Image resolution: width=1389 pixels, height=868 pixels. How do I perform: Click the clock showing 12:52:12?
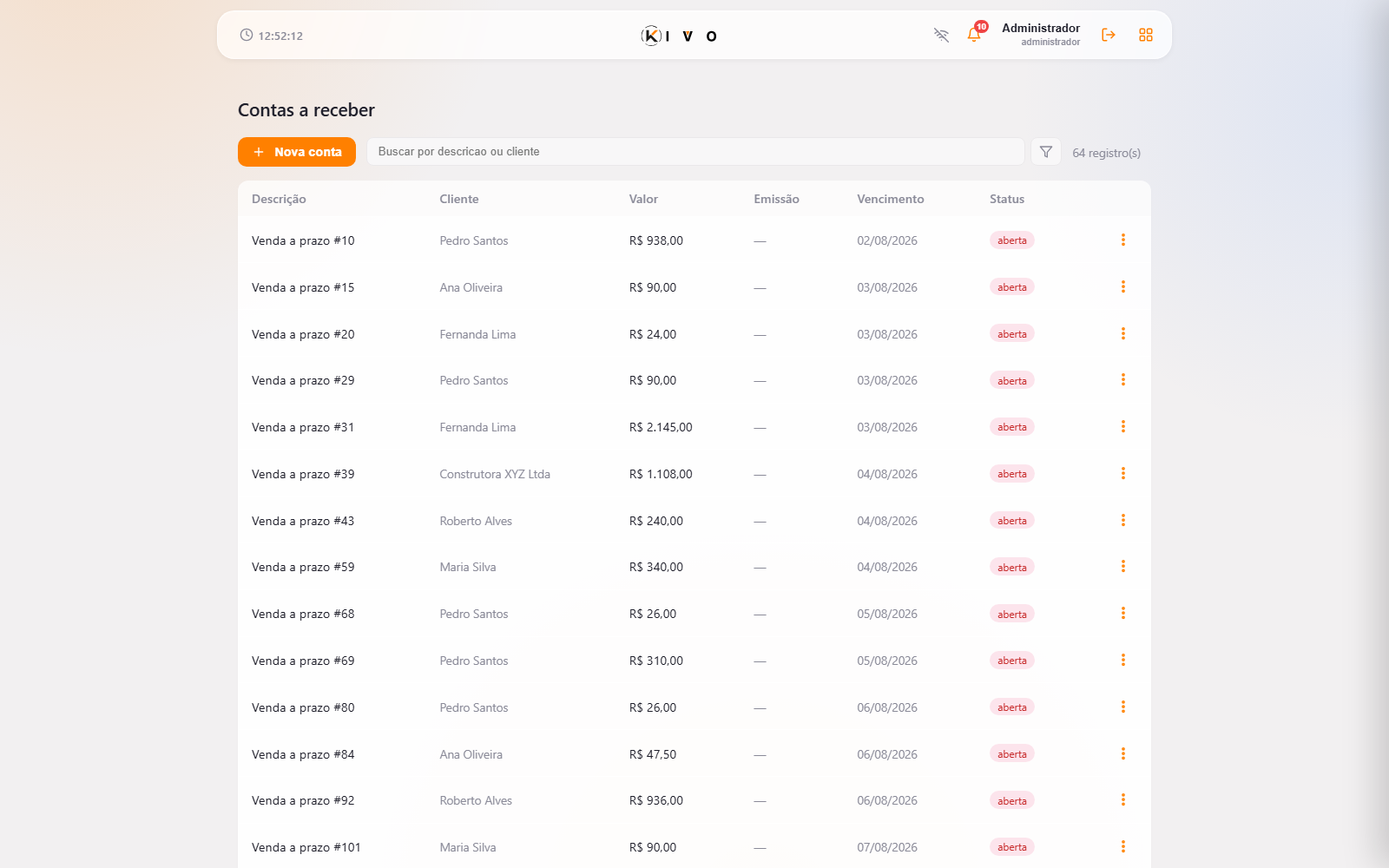tap(272, 36)
